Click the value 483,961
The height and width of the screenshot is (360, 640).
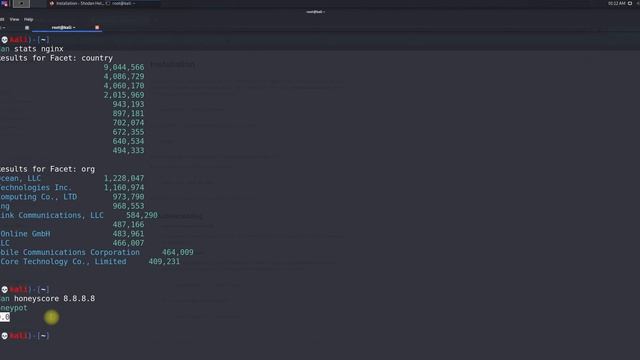point(128,234)
